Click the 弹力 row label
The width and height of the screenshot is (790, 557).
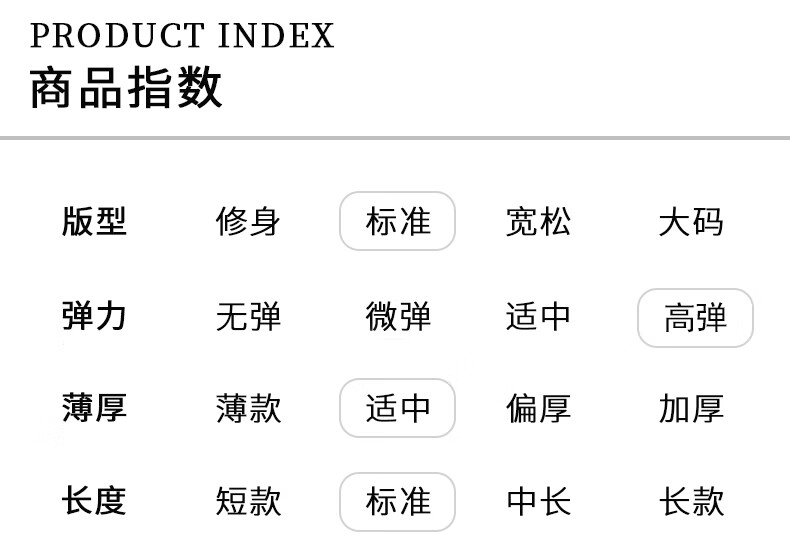pyautogui.click(x=94, y=317)
